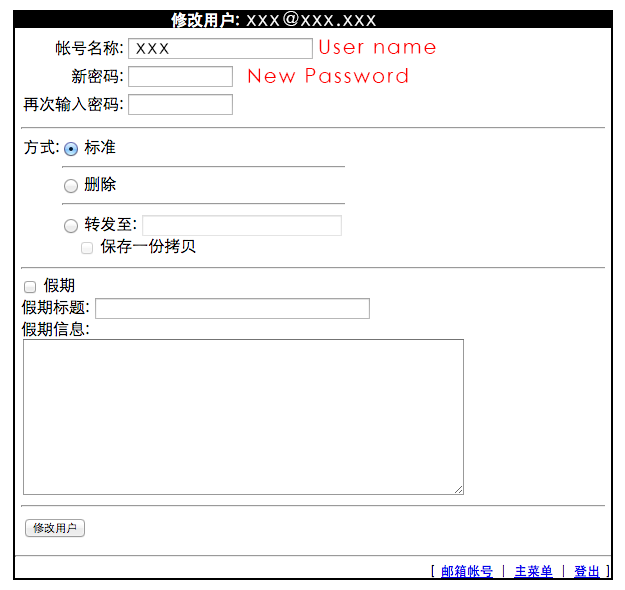Select the 转发至 radio button
625x590 pixels.
click(71, 226)
